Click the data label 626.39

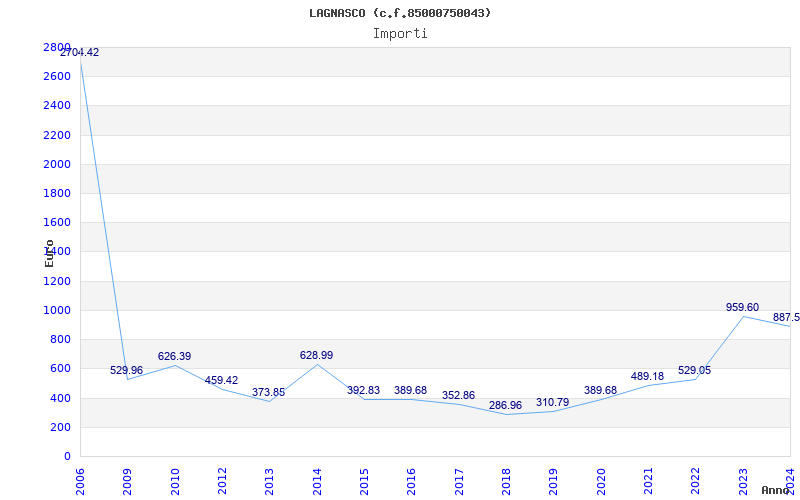(x=174, y=356)
